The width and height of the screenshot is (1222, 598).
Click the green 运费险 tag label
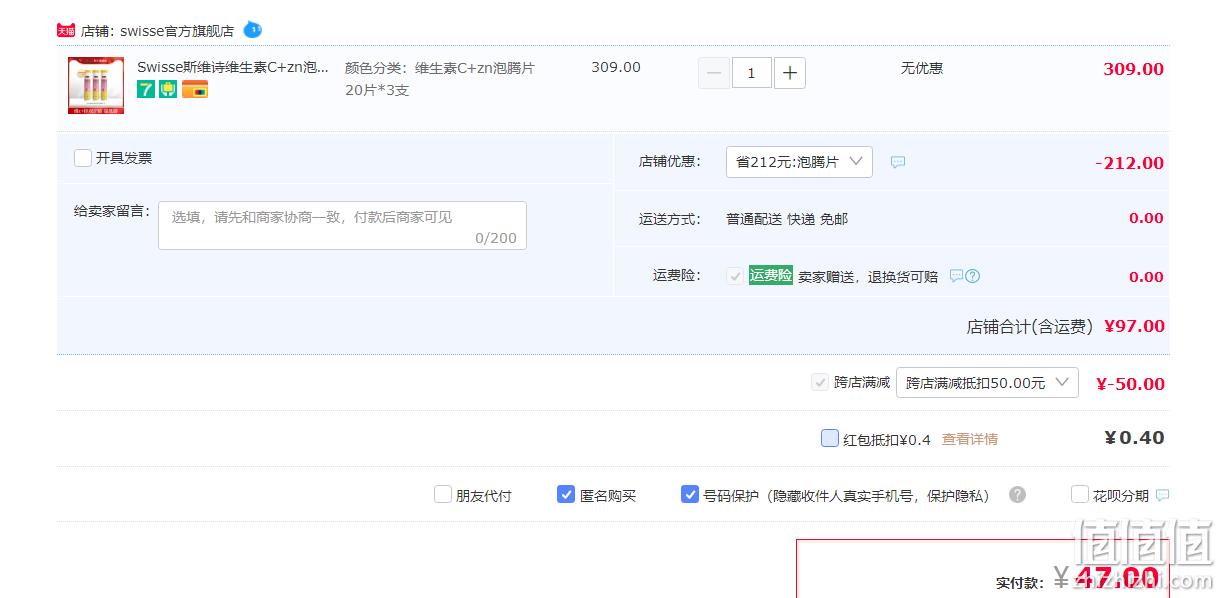pyautogui.click(x=771, y=276)
